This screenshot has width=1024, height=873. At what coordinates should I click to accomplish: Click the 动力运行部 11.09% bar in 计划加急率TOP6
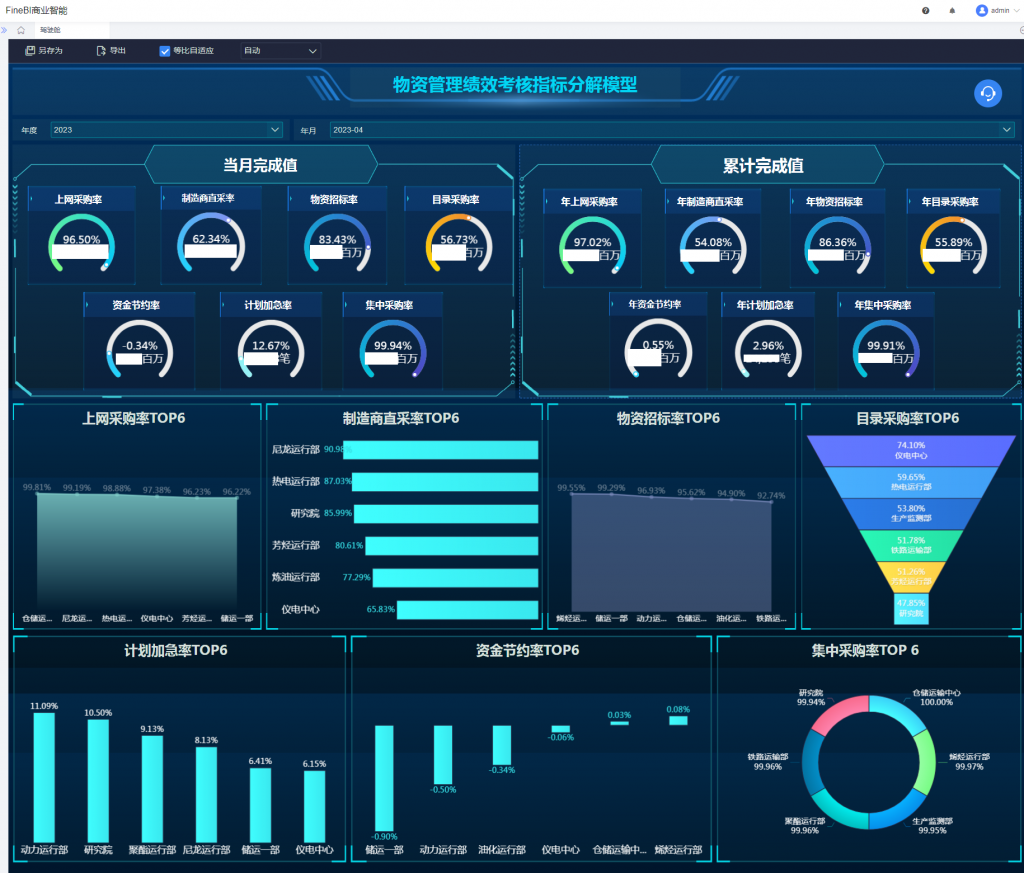44,778
